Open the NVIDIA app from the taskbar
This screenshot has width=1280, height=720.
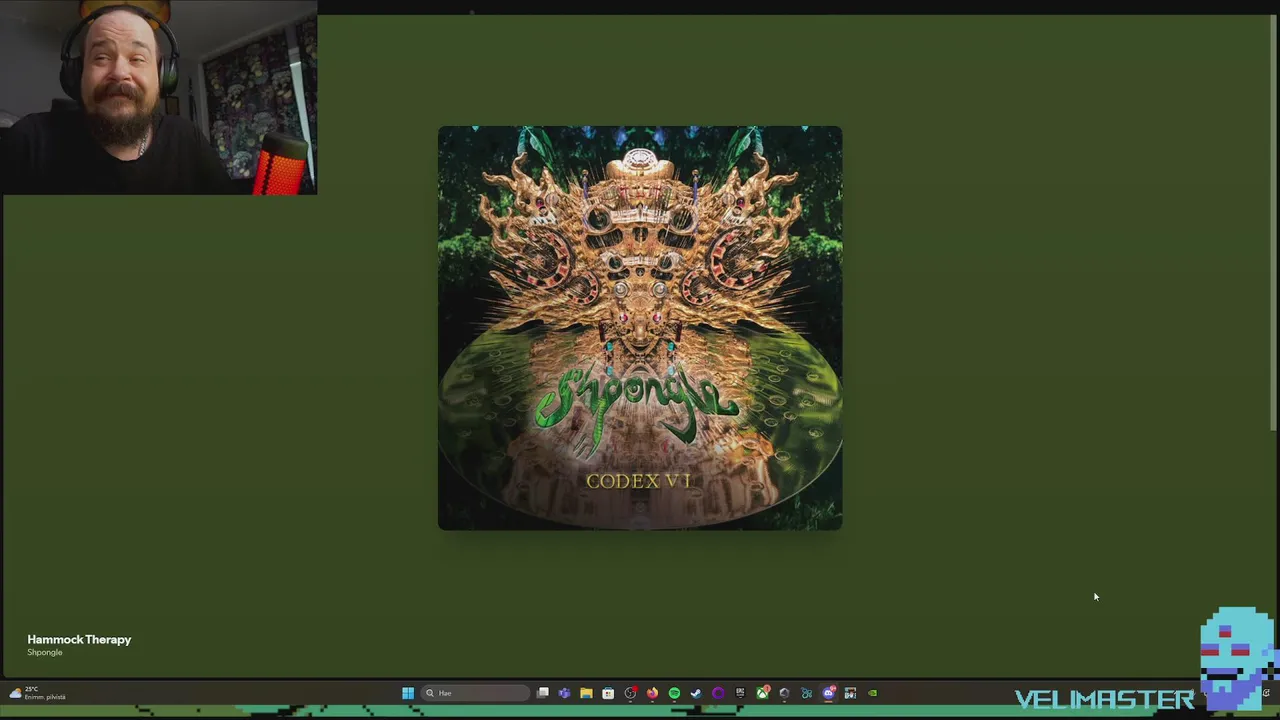pos(872,693)
